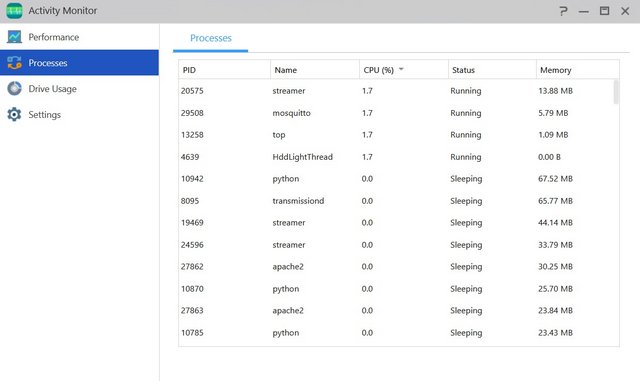Select PID 27863 cell
Viewport: 640px width, 381px height.
[192, 310]
